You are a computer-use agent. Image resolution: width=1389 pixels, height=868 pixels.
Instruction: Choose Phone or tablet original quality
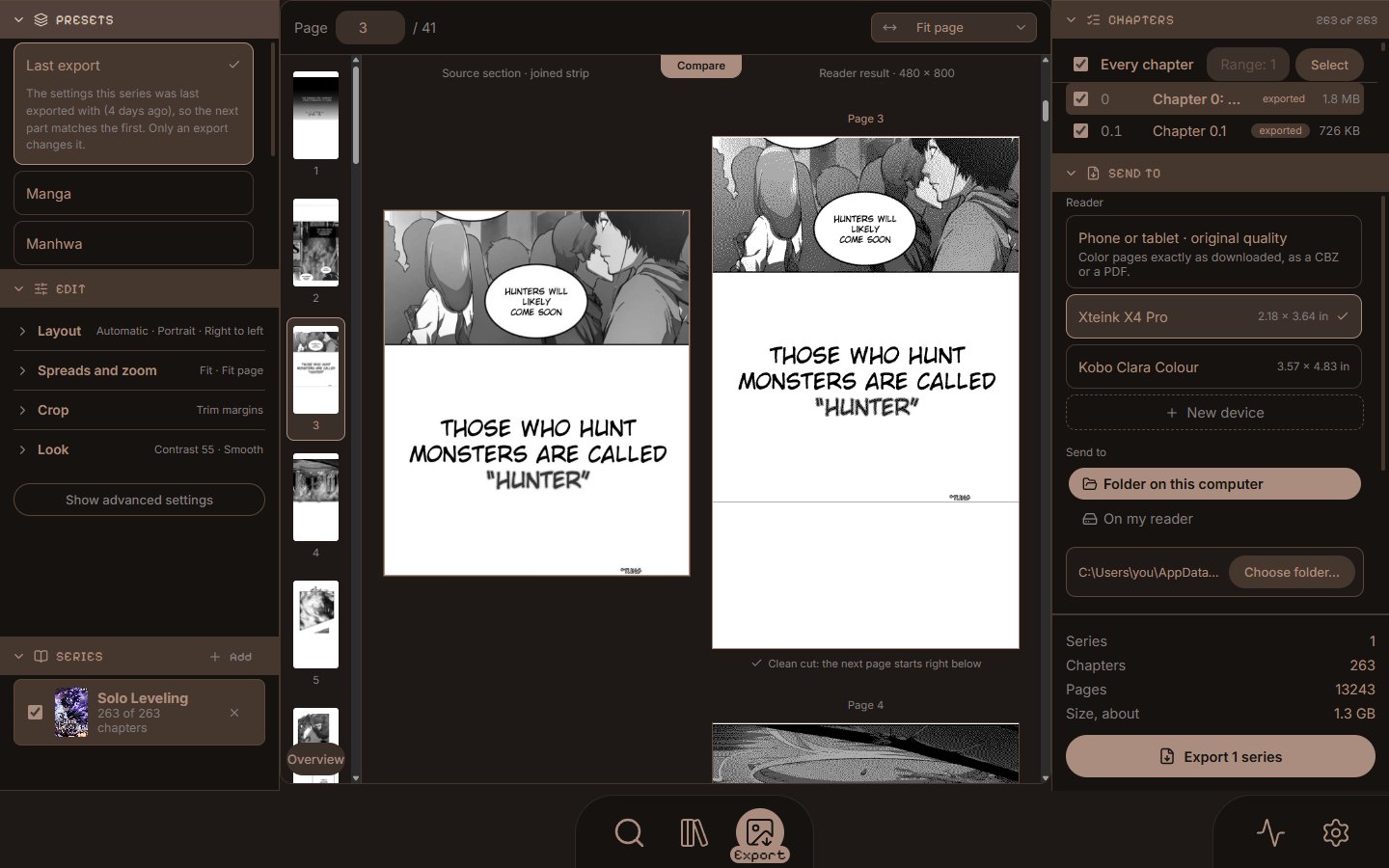1213,253
